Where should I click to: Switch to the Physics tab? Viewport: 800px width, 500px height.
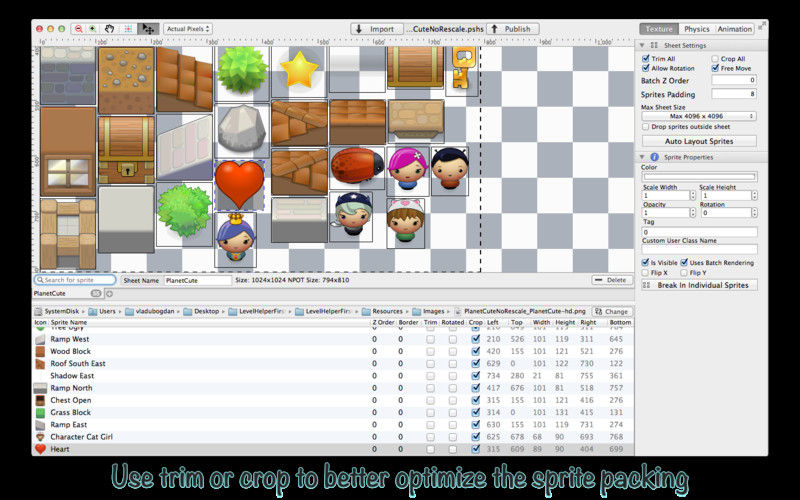pos(696,29)
